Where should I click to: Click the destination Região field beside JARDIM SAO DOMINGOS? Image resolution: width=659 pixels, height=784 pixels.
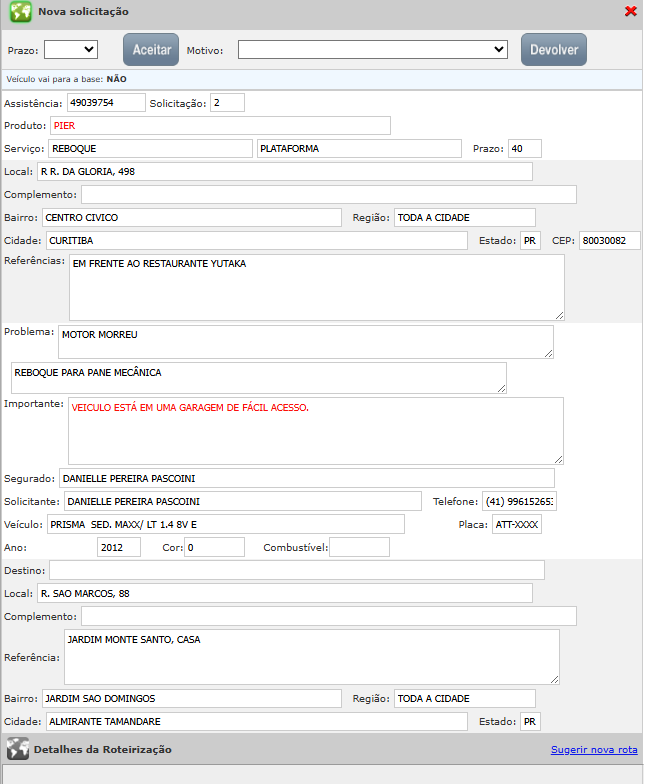point(464,698)
